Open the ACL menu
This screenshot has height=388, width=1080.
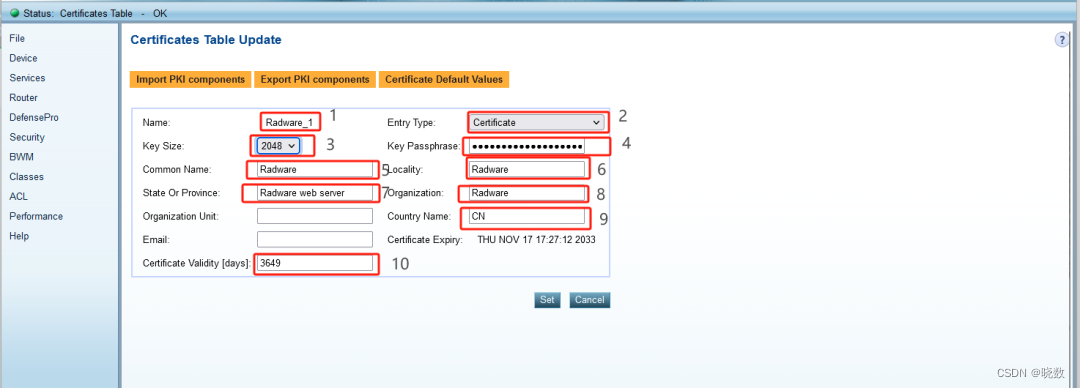[19, 196]
